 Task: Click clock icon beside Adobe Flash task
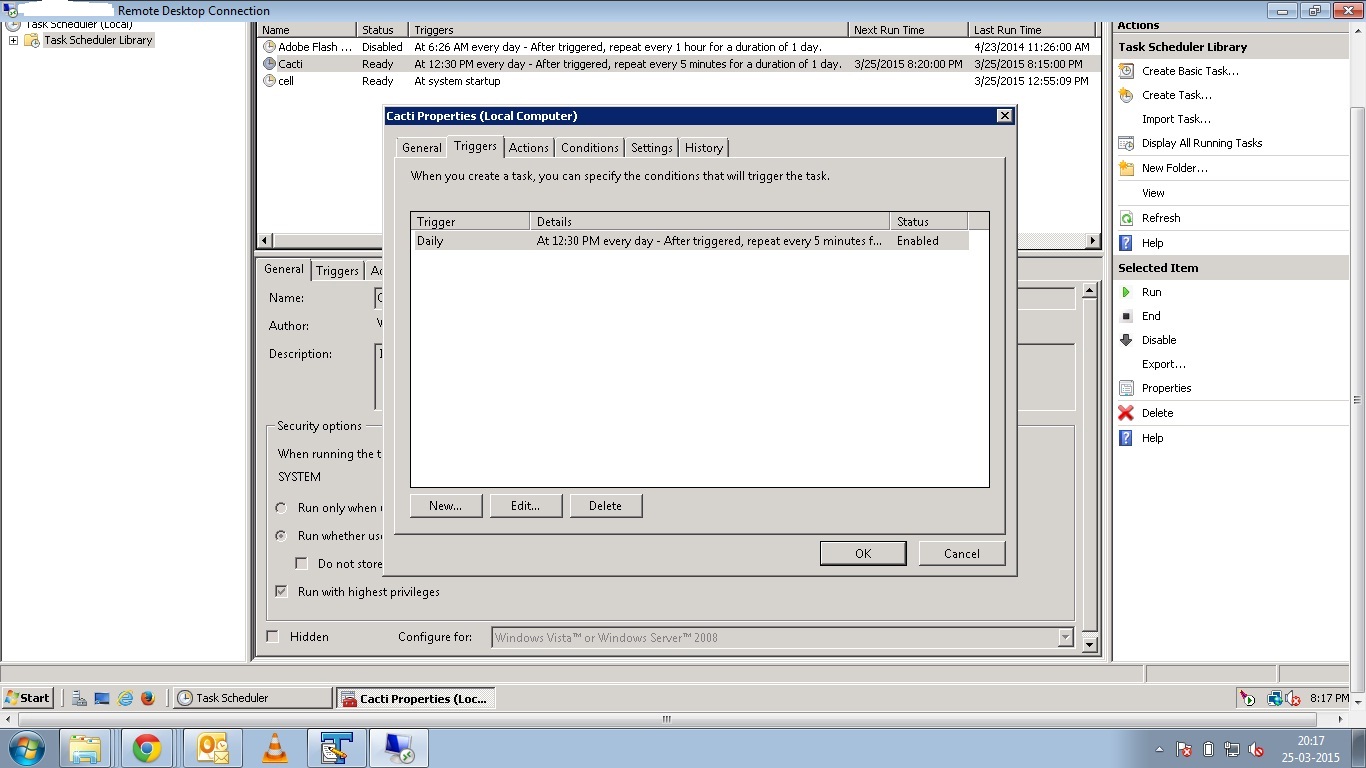269,47
